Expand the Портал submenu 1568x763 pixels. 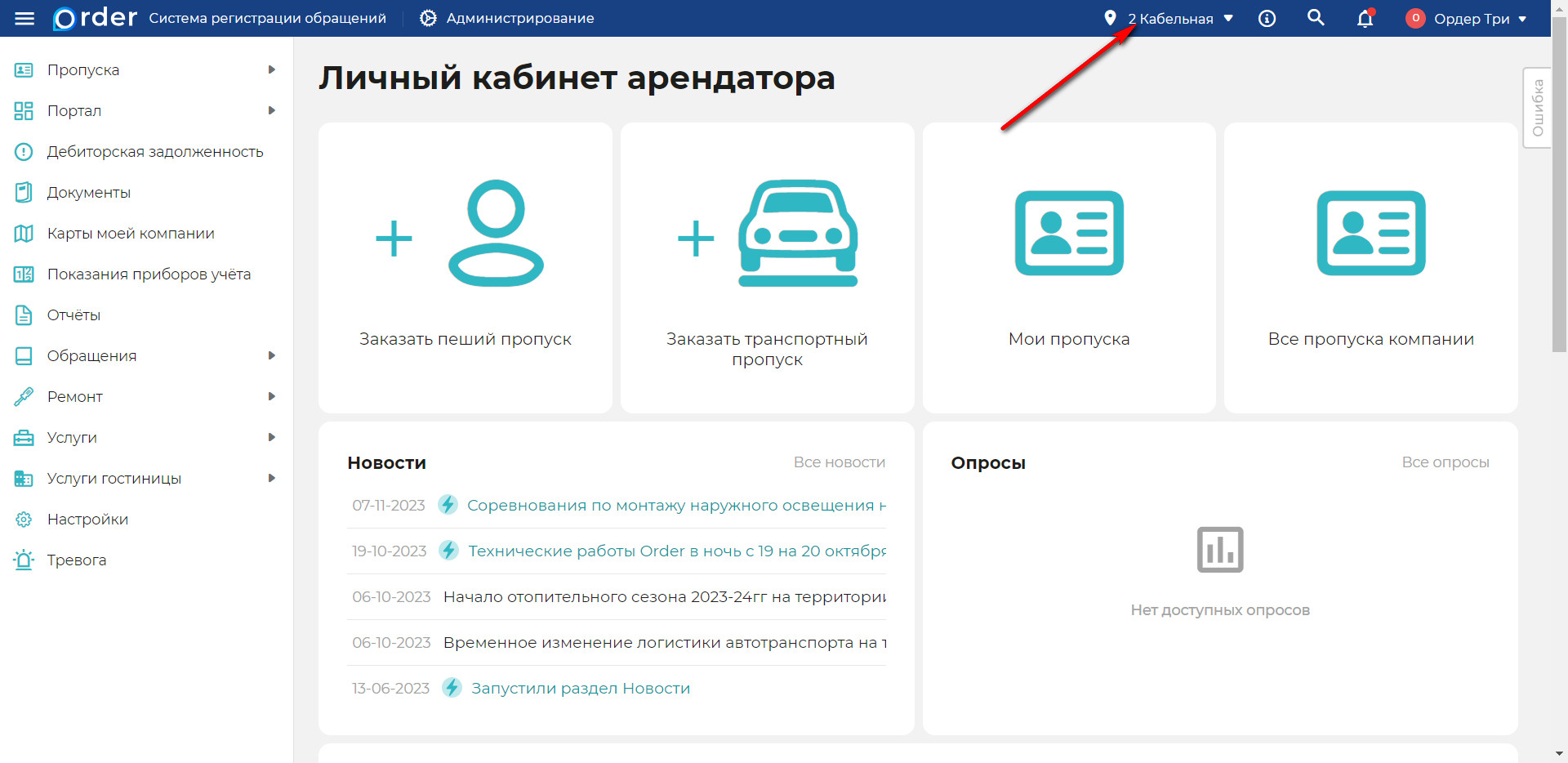click(274, 110)
